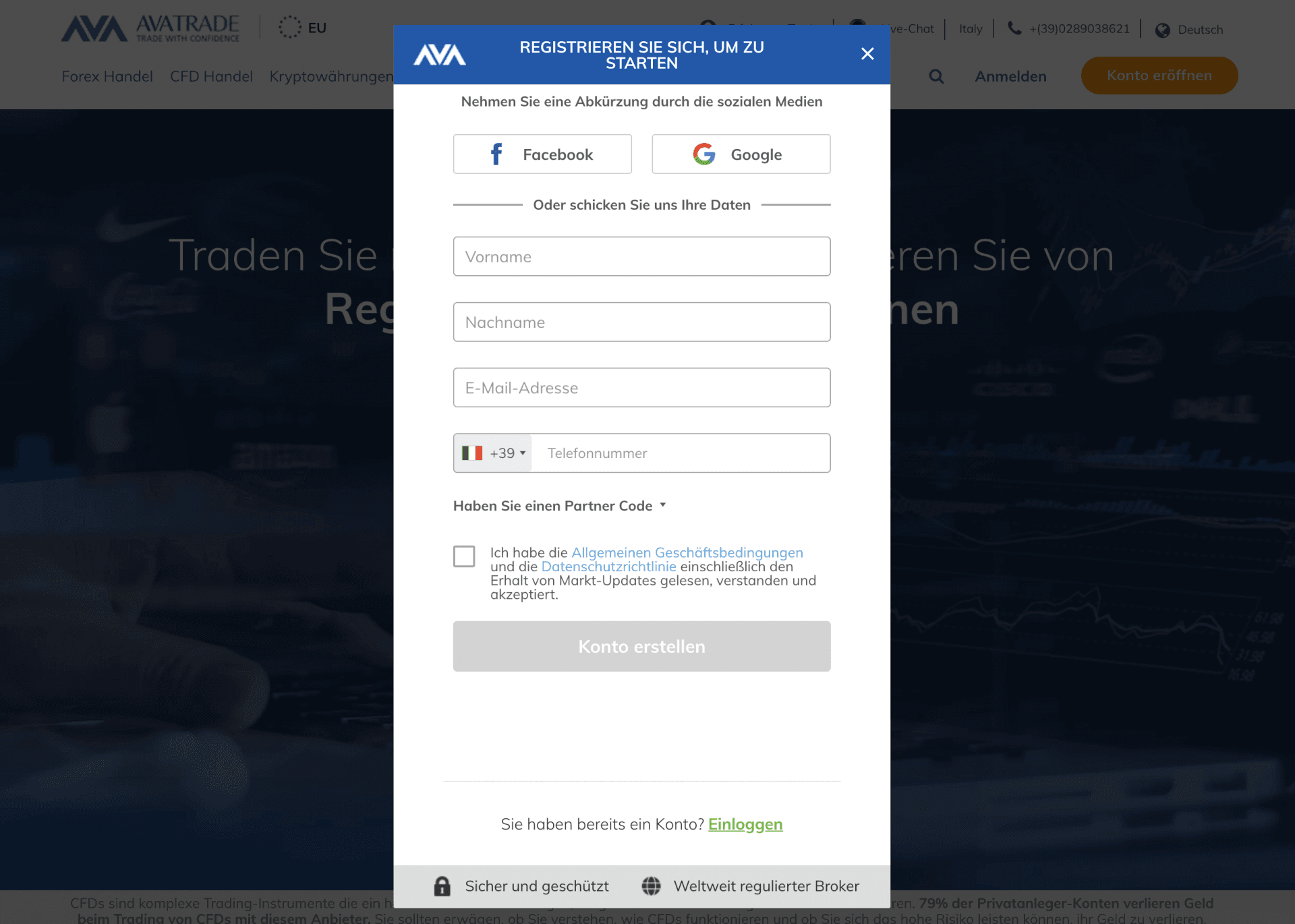Follow the Einloggen link
The width and height of the screenshot is (1295, 924).
tap(745, 824)
